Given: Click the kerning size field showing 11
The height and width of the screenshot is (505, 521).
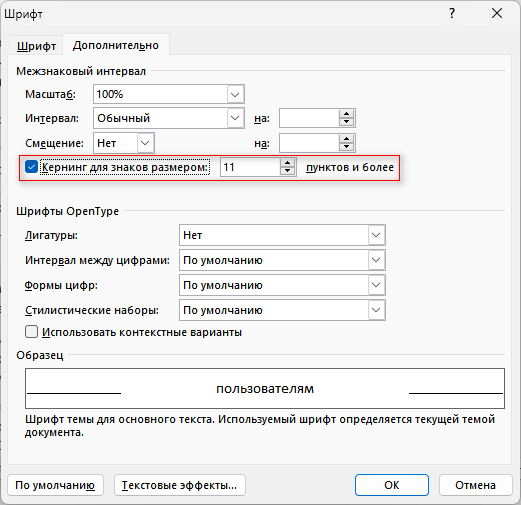Looking at the screenshot, I should (x=250, y=167).
